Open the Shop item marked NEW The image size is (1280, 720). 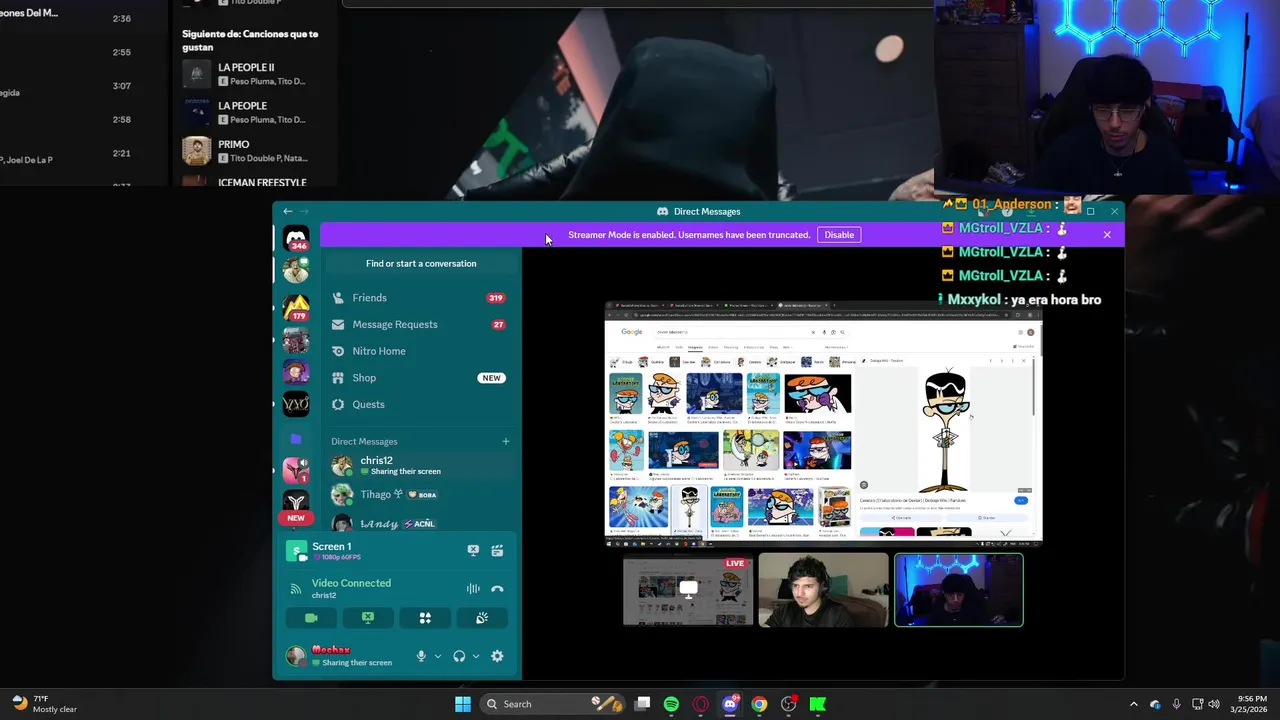coord(420,378)
